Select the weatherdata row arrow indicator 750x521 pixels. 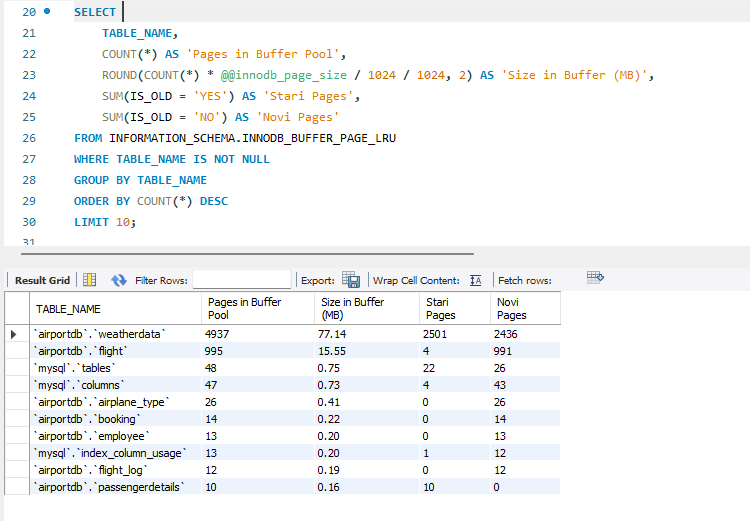pyautogui.click(x=14, y=334)
